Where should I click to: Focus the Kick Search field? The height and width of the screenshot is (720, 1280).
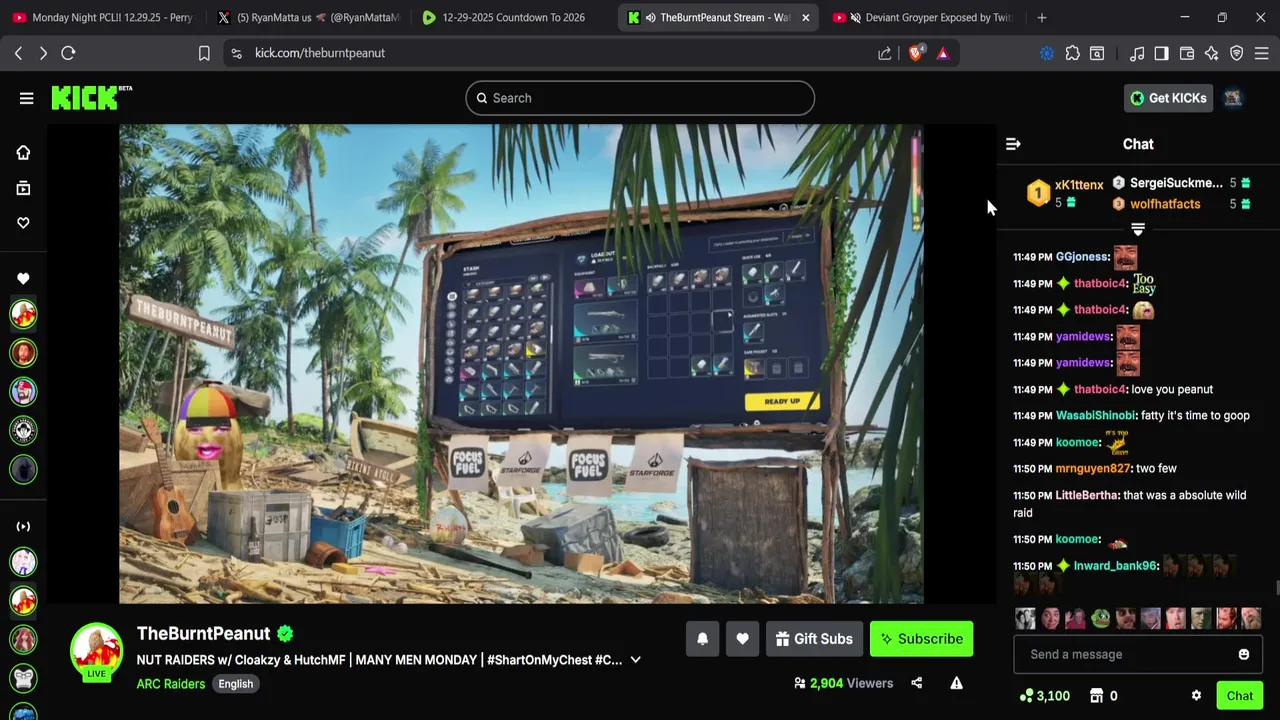pyautogui.click(x=640, y=98)
